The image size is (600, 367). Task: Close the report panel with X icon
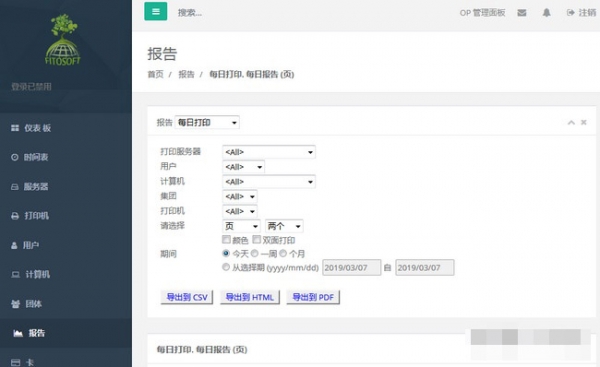584,122
